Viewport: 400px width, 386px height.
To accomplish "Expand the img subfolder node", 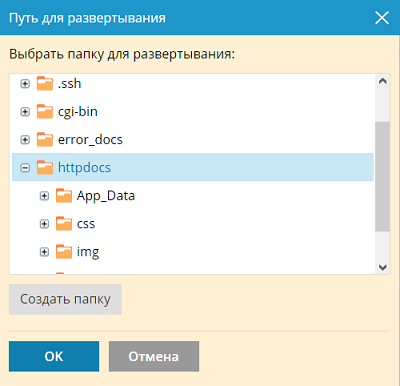I will 44,252.
